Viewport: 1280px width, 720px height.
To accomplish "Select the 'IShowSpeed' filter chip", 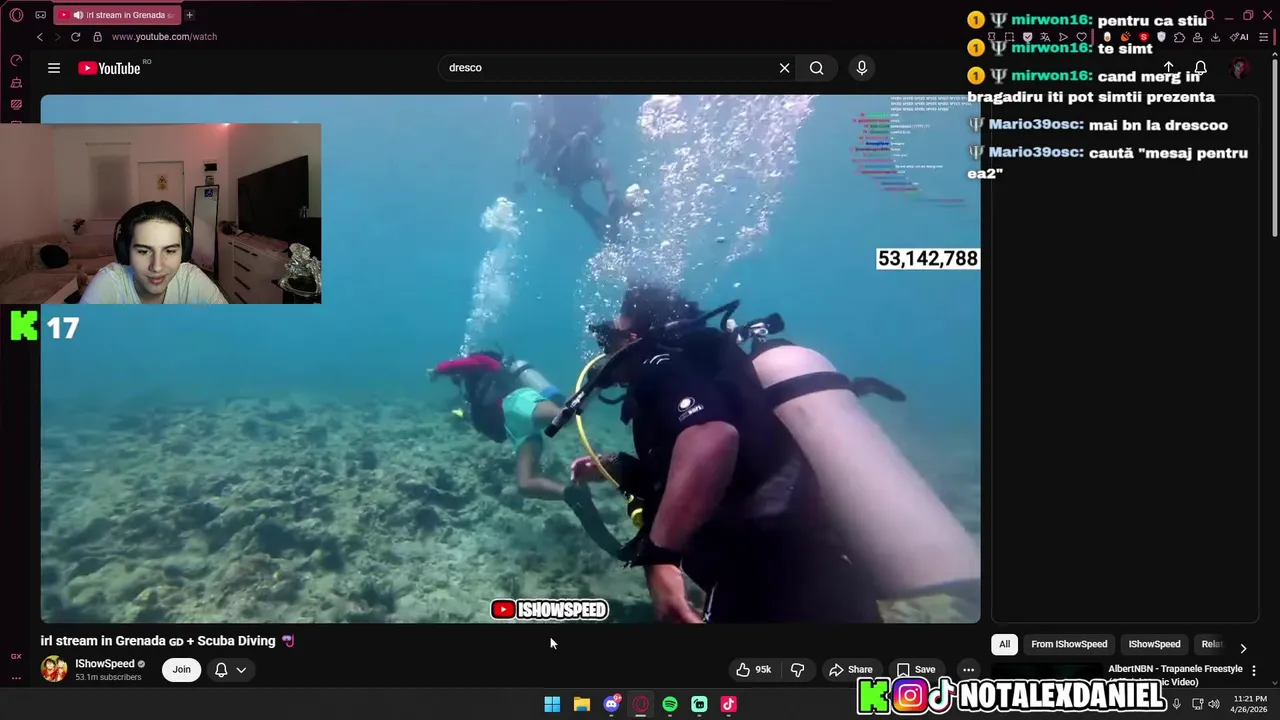I will (x=1154, y=644).
